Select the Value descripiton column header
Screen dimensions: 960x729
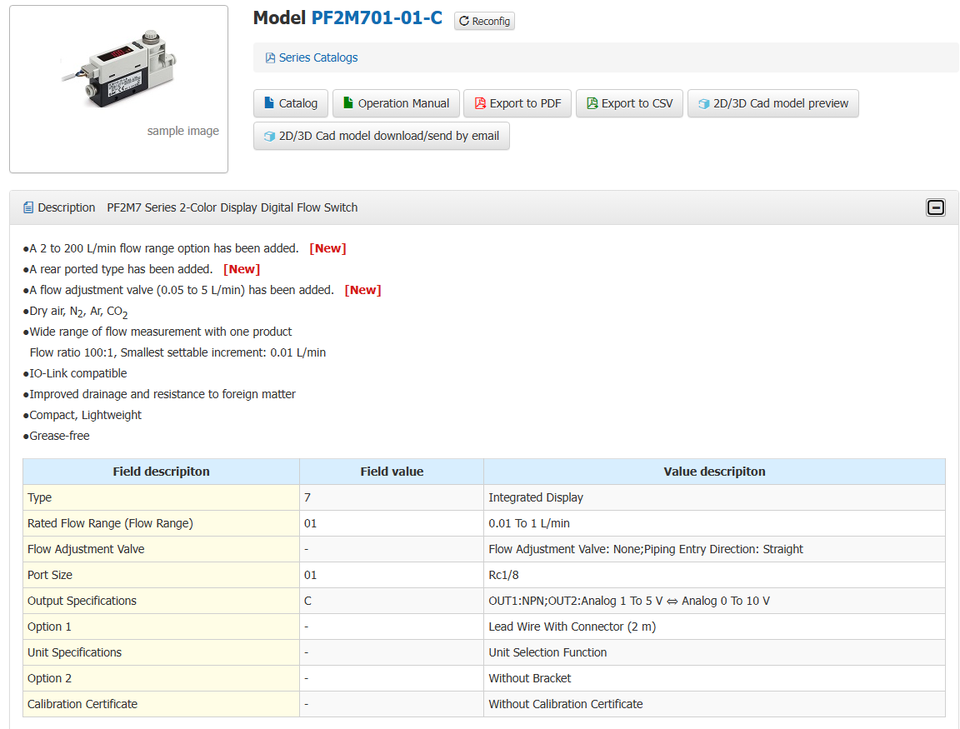point(714,472)
